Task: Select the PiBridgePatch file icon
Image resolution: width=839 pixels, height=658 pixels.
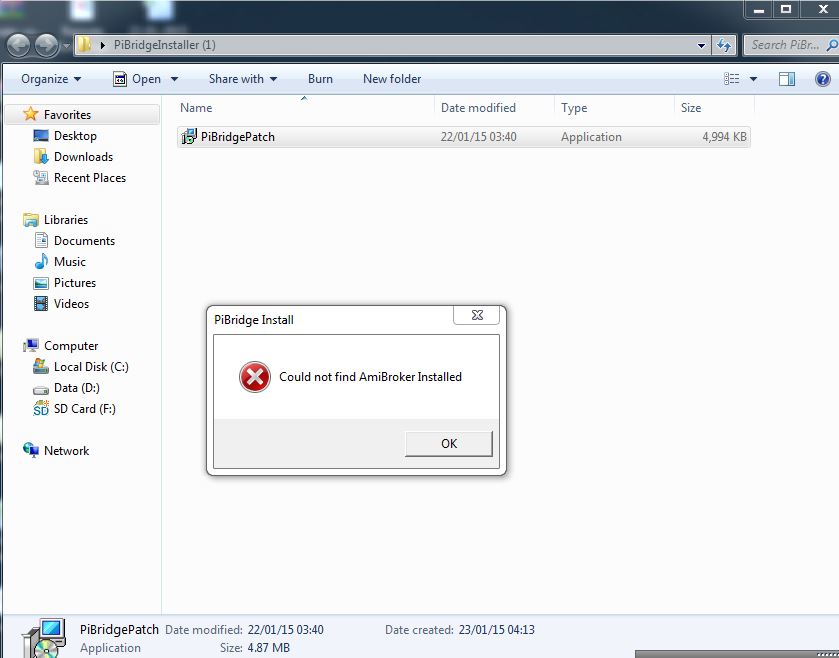Action: pyautogui.click(x=189, y=136)
